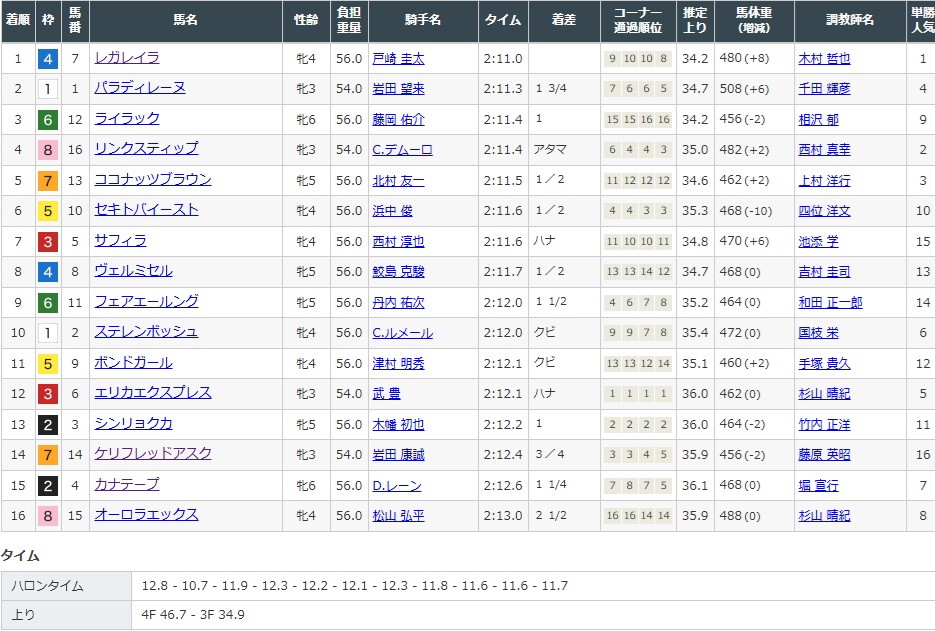
Task: Select jockey C.ルメール link
Action: (x=401, y=332)
